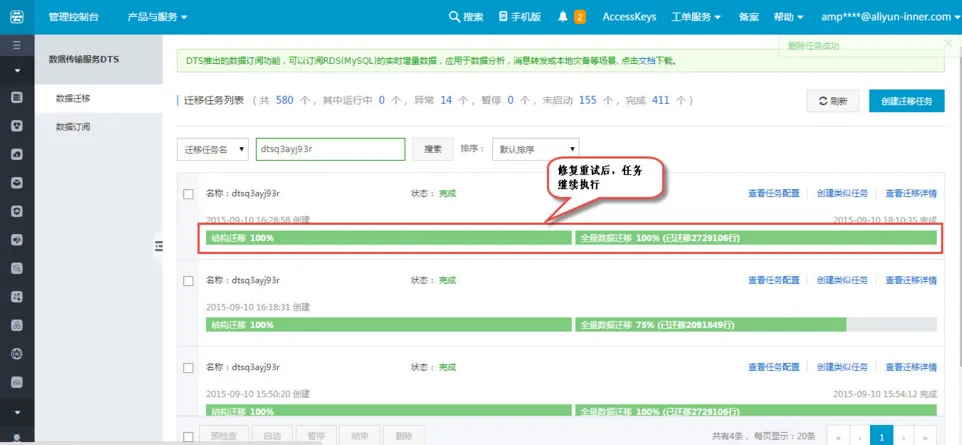Click the 14 abnormal tasks count
962x445 pixels.
pyautogui.click(x=446, y=100)
